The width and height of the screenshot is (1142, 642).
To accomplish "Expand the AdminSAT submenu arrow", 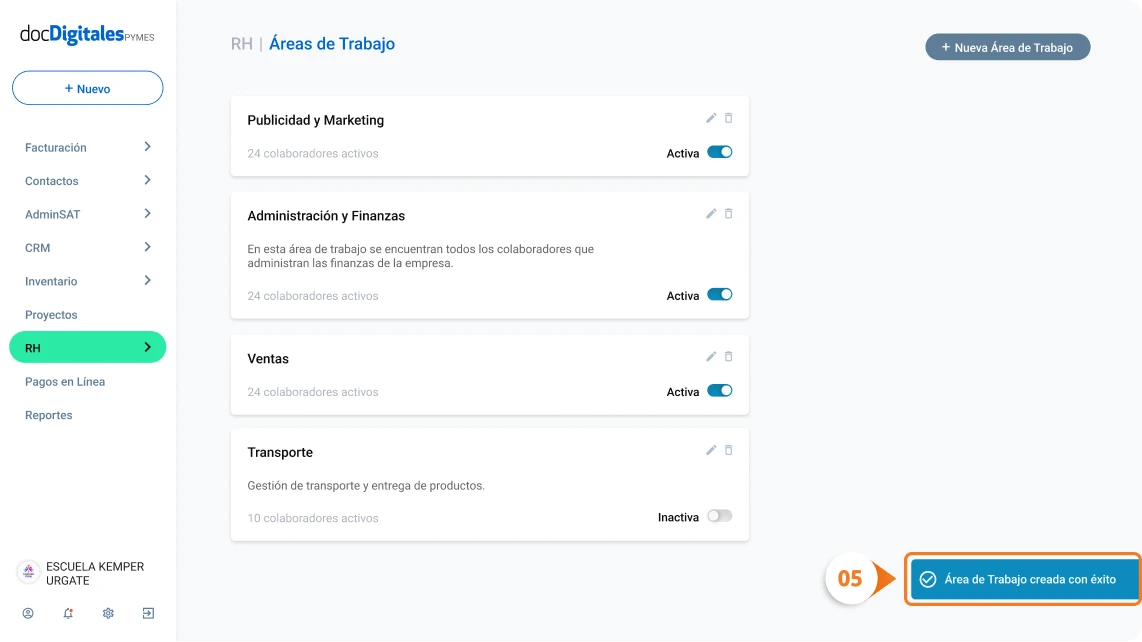I will coord(147,214).
